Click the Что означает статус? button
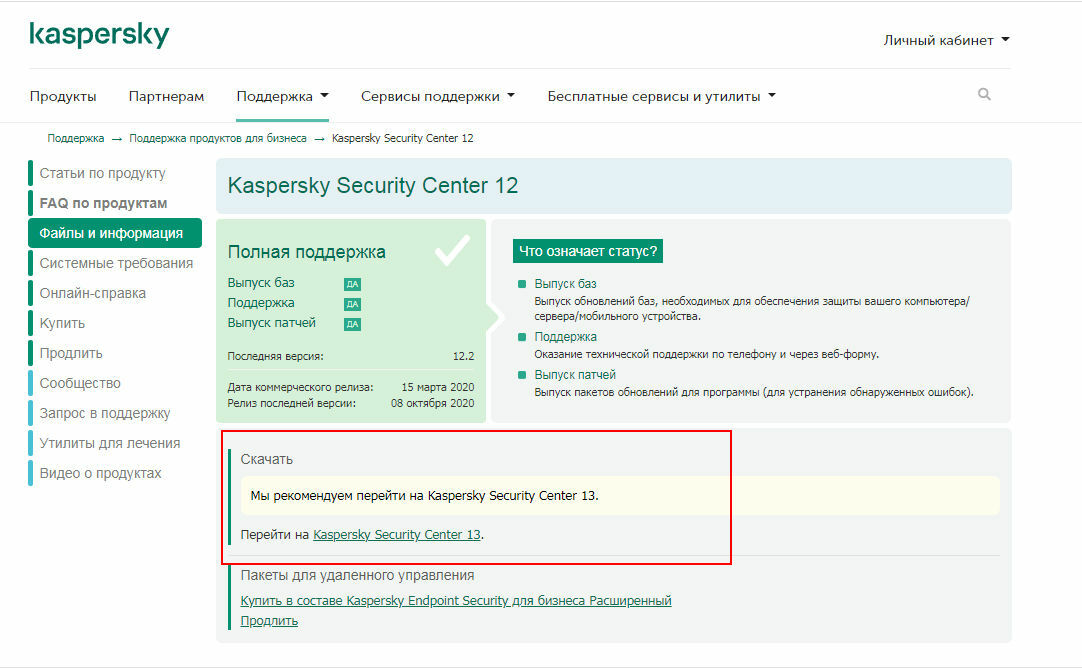 coord(588,251)
